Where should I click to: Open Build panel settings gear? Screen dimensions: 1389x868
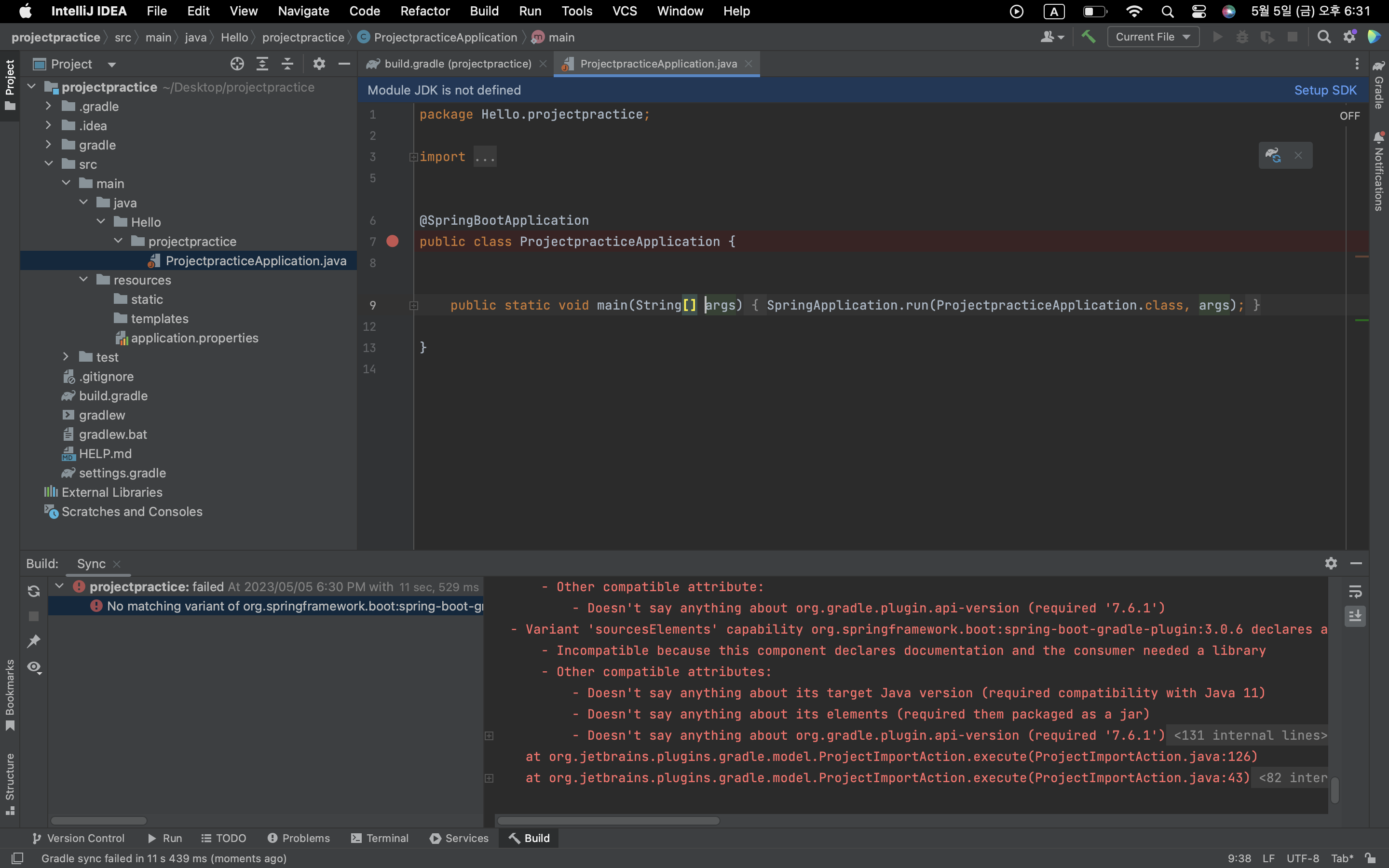(1331, 563)
